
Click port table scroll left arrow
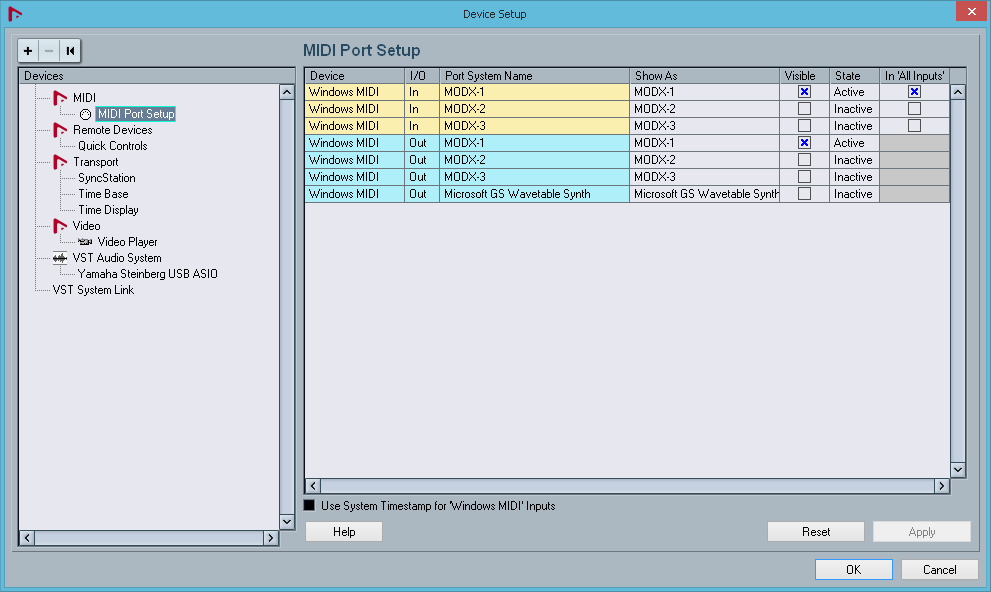pos(313,486)
